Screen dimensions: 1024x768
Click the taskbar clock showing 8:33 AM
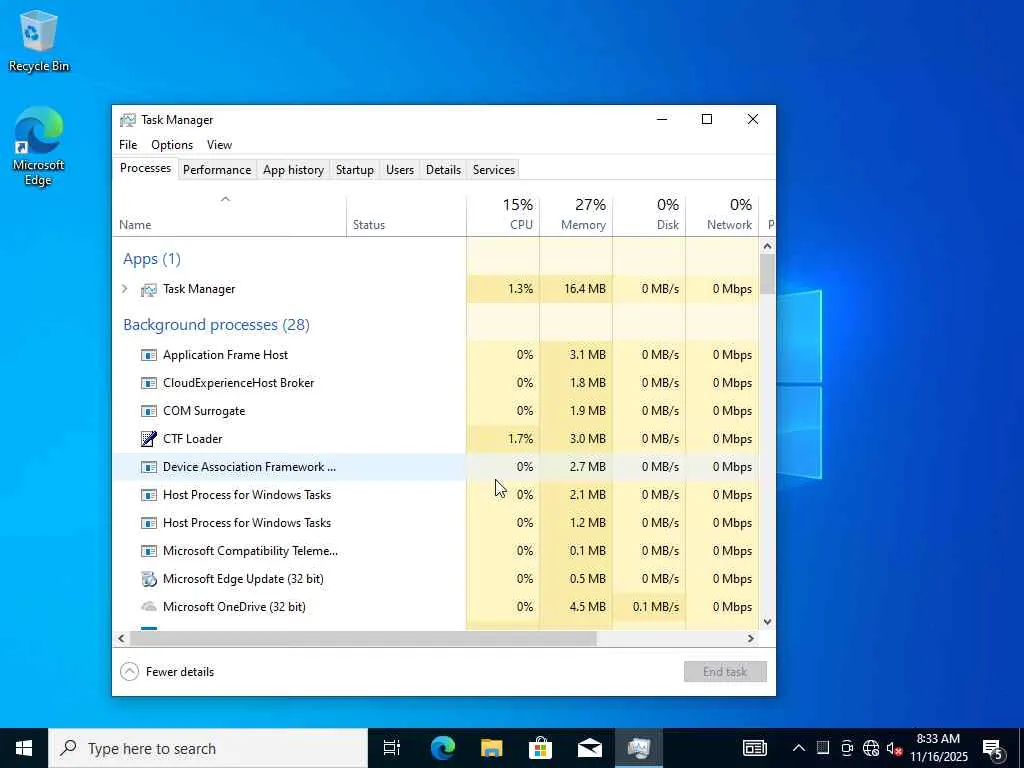[938, 748]
